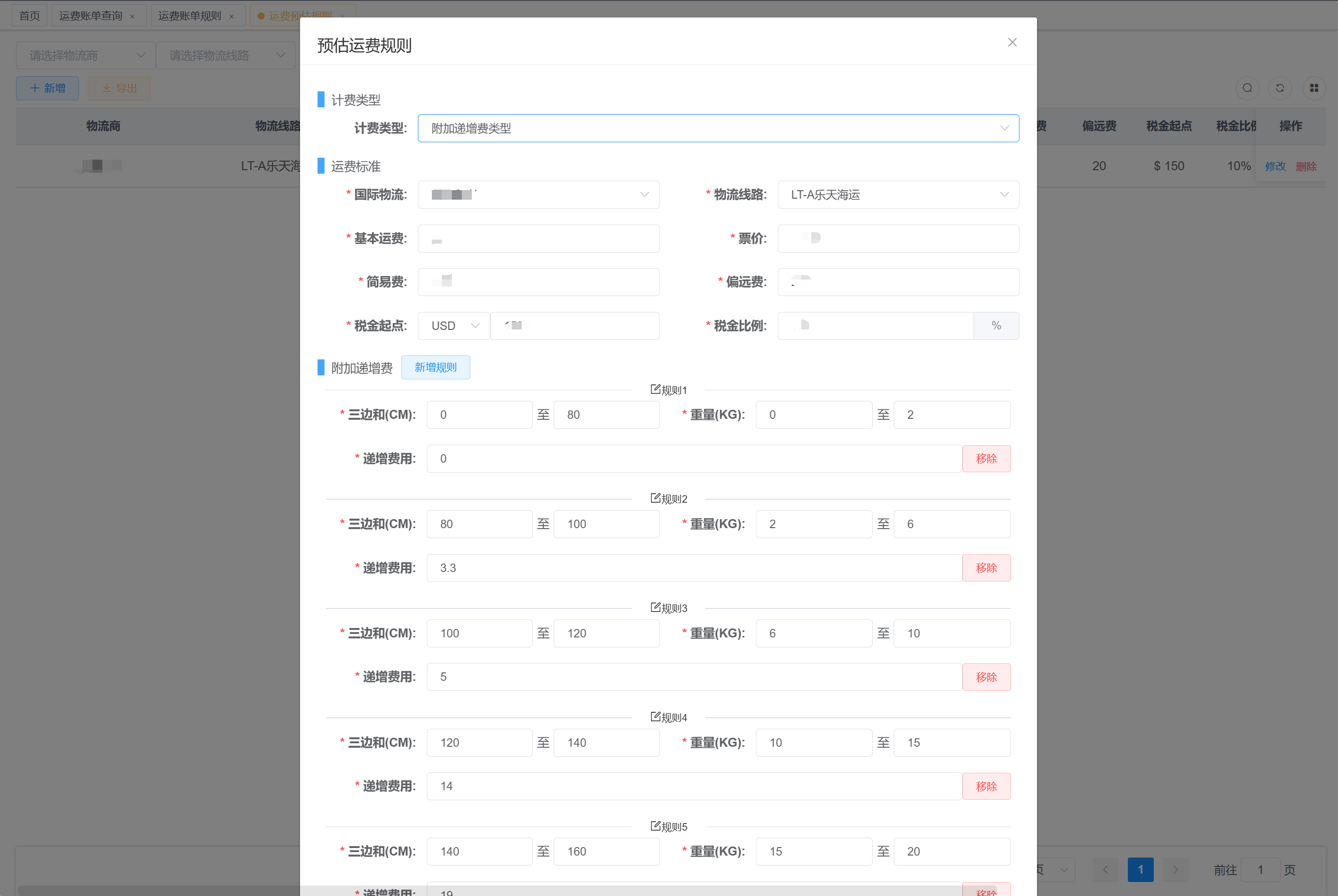Viewport: 1338px width, 896px height.
Task: Click the 递增费用 field of 规则3
Action: coord(693,677)
